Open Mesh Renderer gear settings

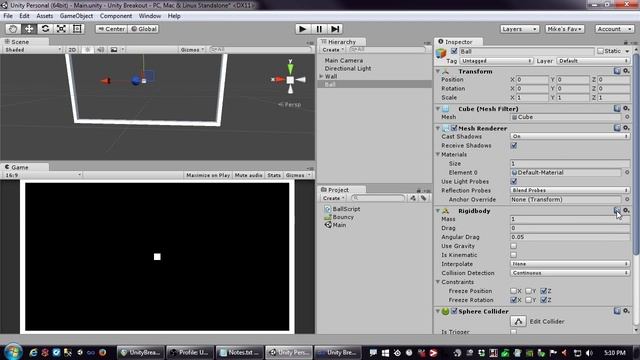coord(626,128)
